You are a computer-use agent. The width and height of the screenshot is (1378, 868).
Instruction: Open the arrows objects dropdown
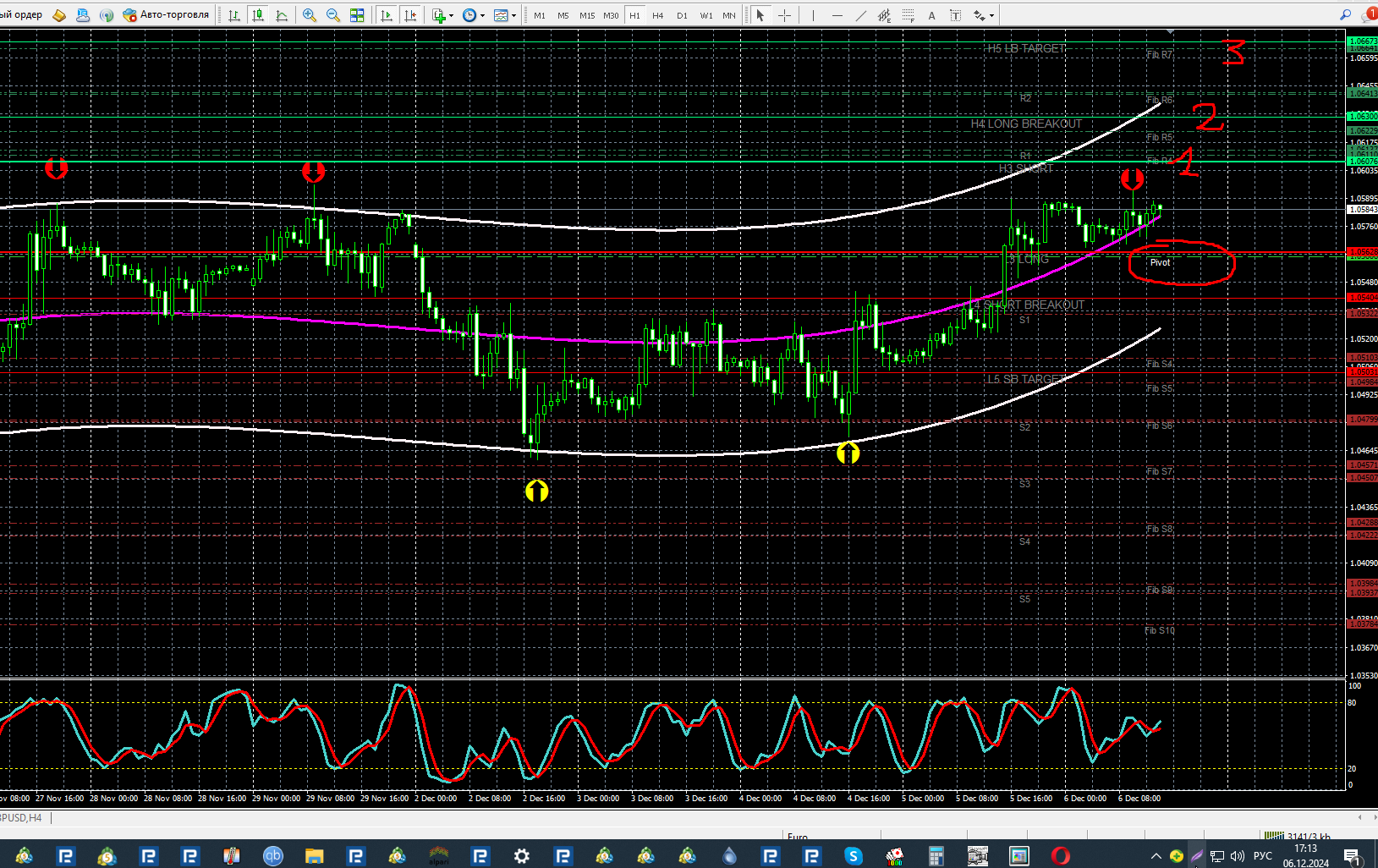984,15
